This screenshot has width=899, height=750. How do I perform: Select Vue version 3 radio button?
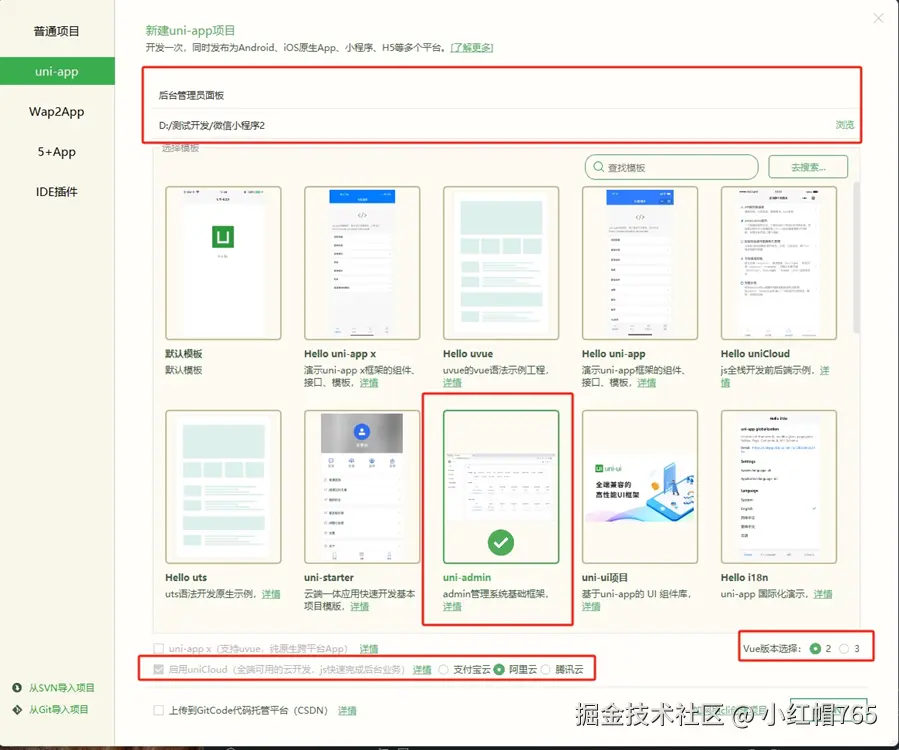844,649
